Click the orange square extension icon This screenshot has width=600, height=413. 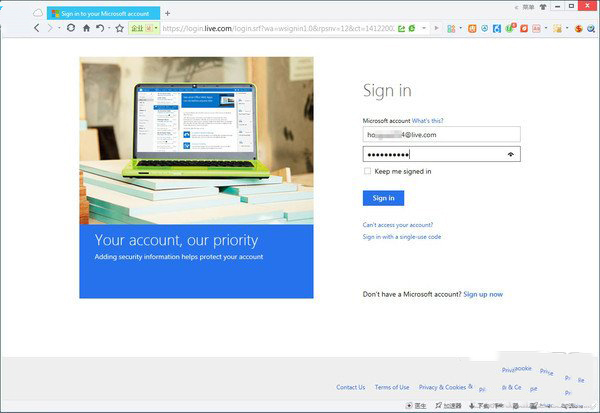point(472,28)
